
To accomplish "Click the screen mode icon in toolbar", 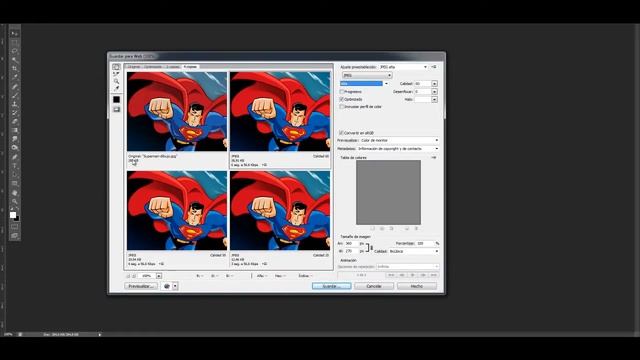I will [x=14, y=236].
